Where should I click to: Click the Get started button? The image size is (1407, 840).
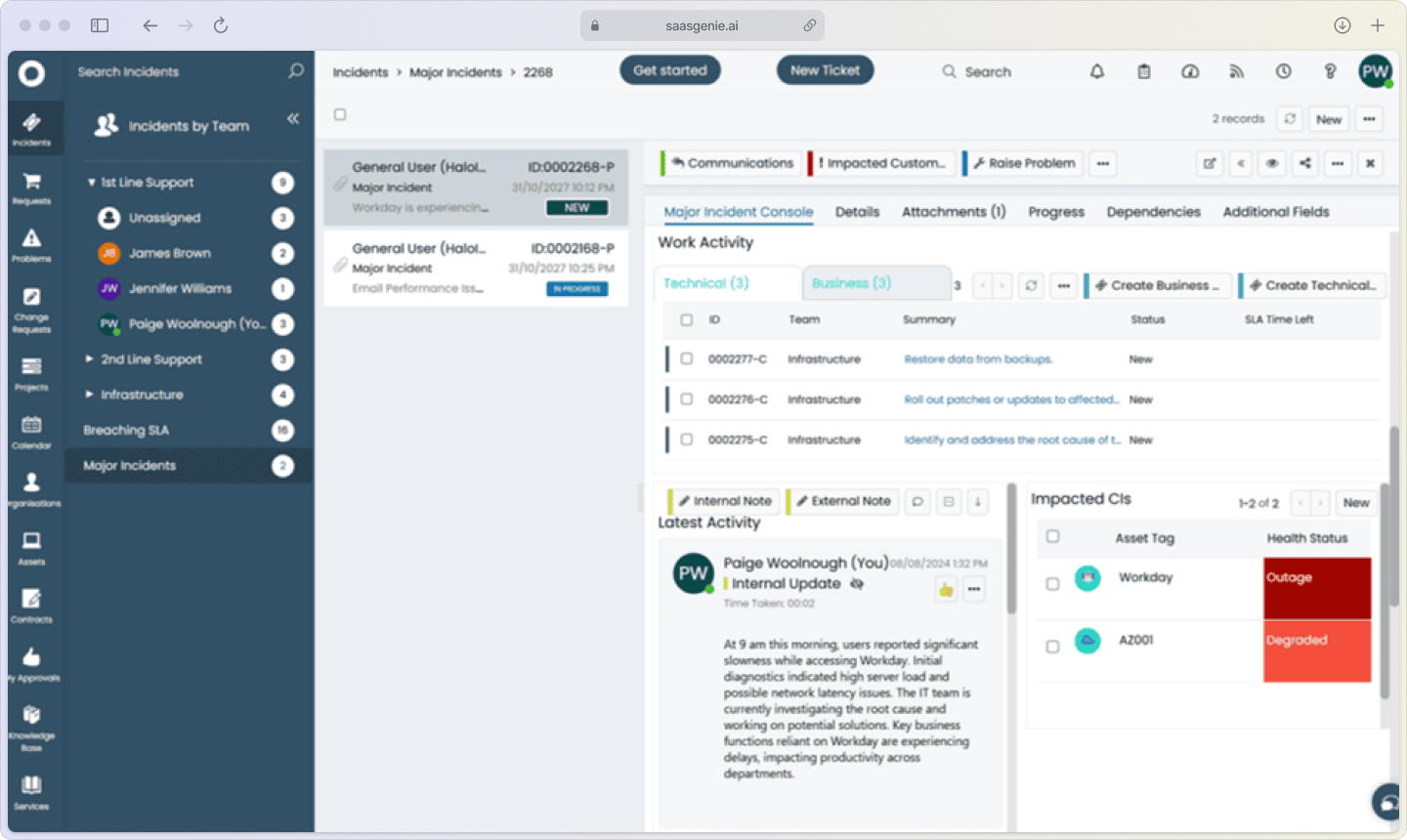click(x=670, y=70)
